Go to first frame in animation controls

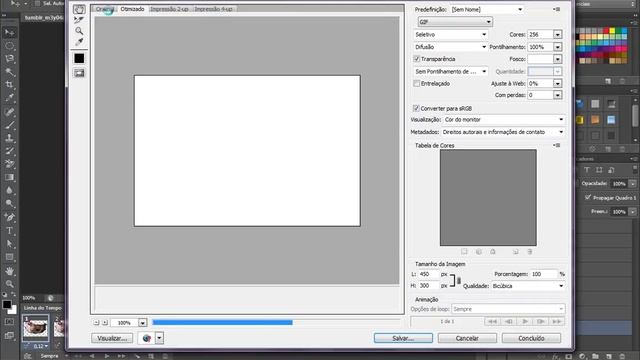coord(493,321)
